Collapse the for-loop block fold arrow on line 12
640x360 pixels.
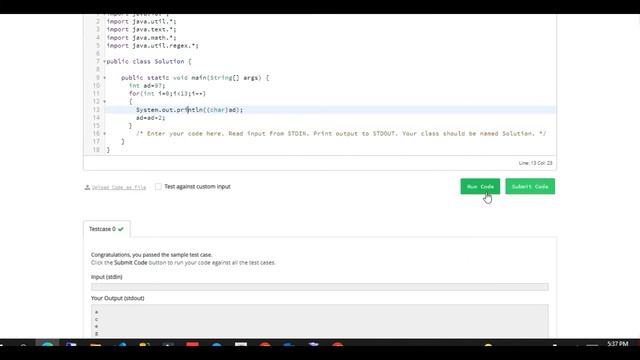tap(104, 101)
